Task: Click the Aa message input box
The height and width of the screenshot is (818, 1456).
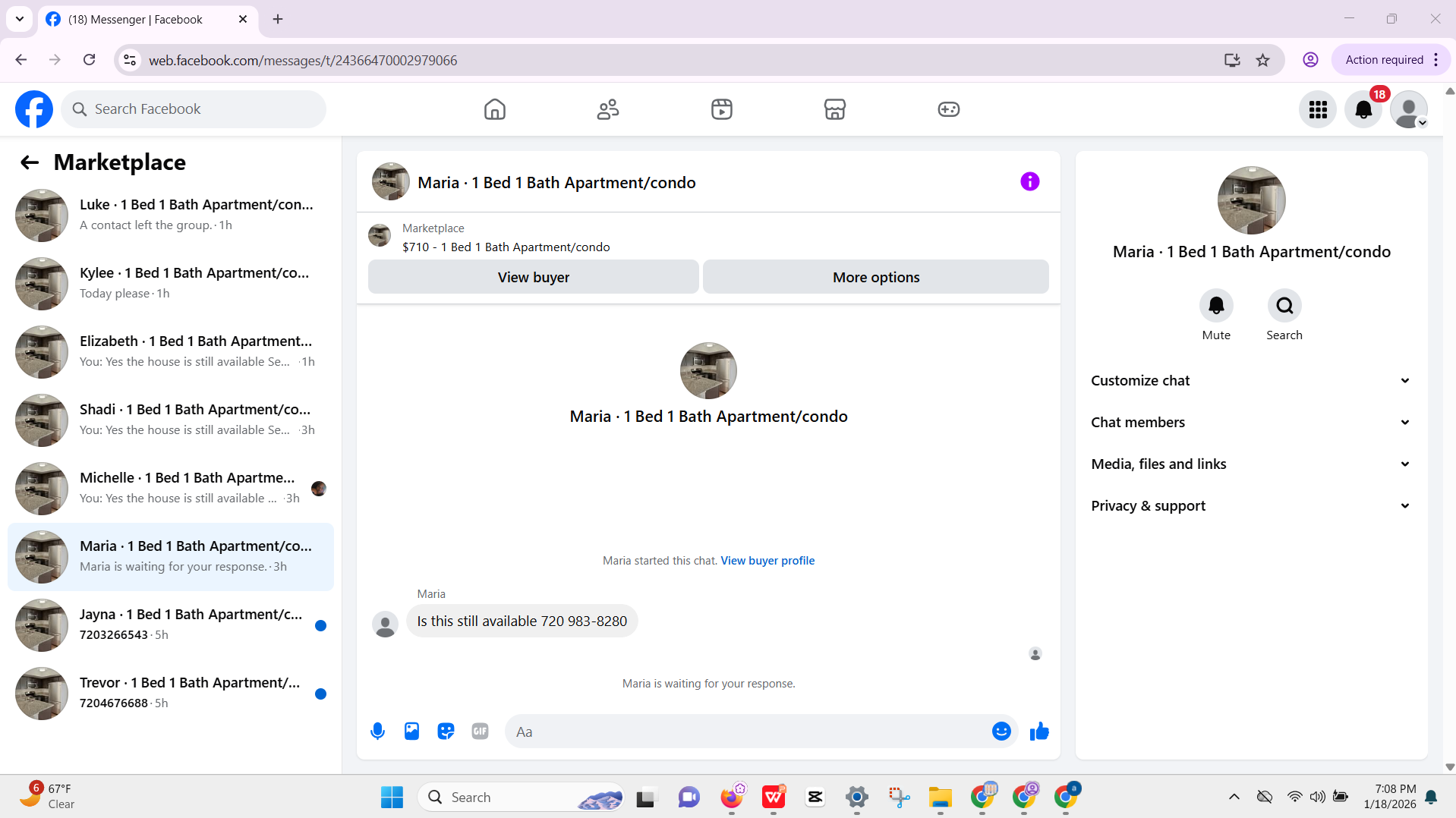Action: [x=748, y=731]
